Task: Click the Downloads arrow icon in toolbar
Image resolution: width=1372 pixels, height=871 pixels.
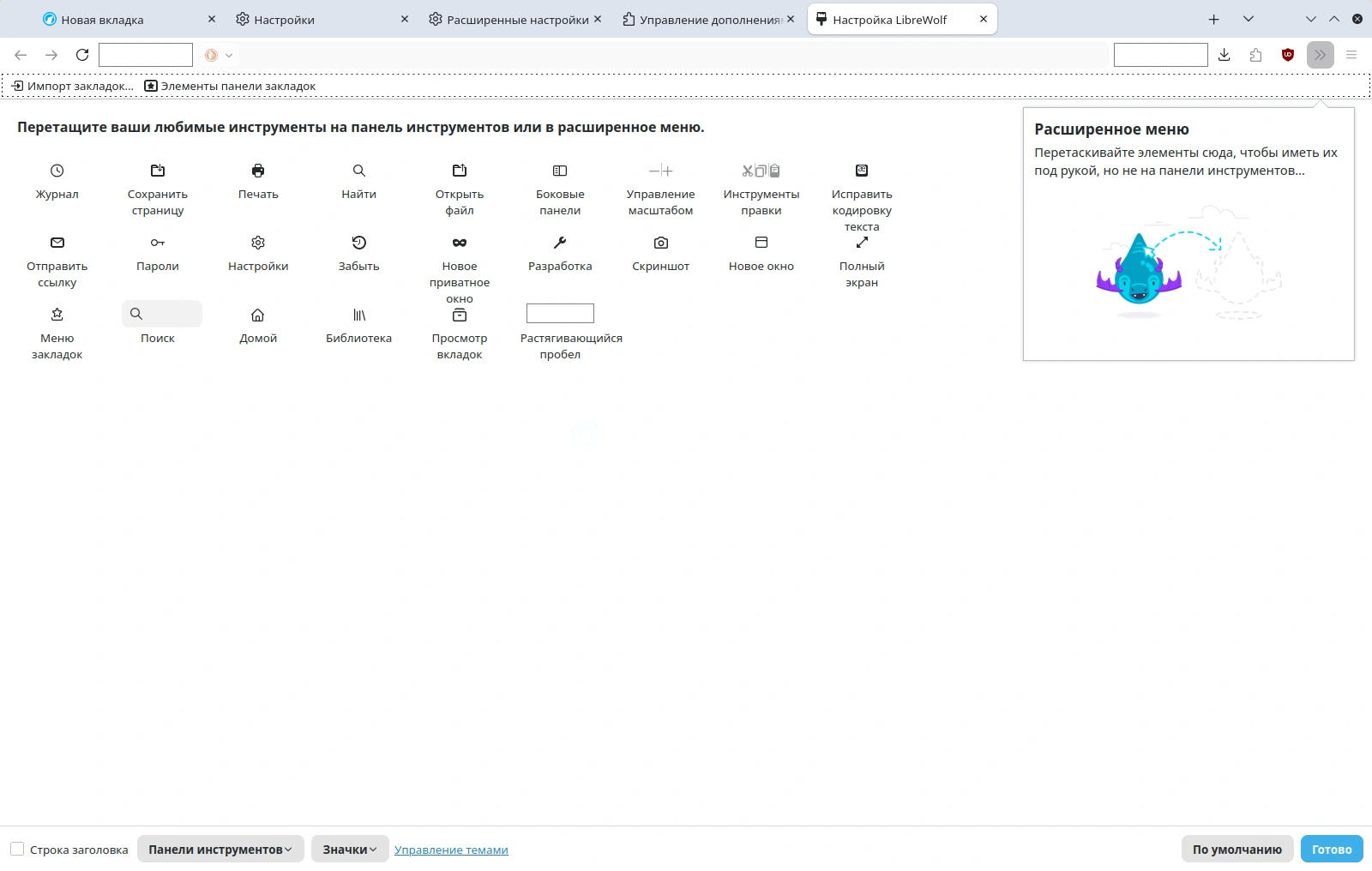Action: pyautogui.click(x=1225, y=55)
